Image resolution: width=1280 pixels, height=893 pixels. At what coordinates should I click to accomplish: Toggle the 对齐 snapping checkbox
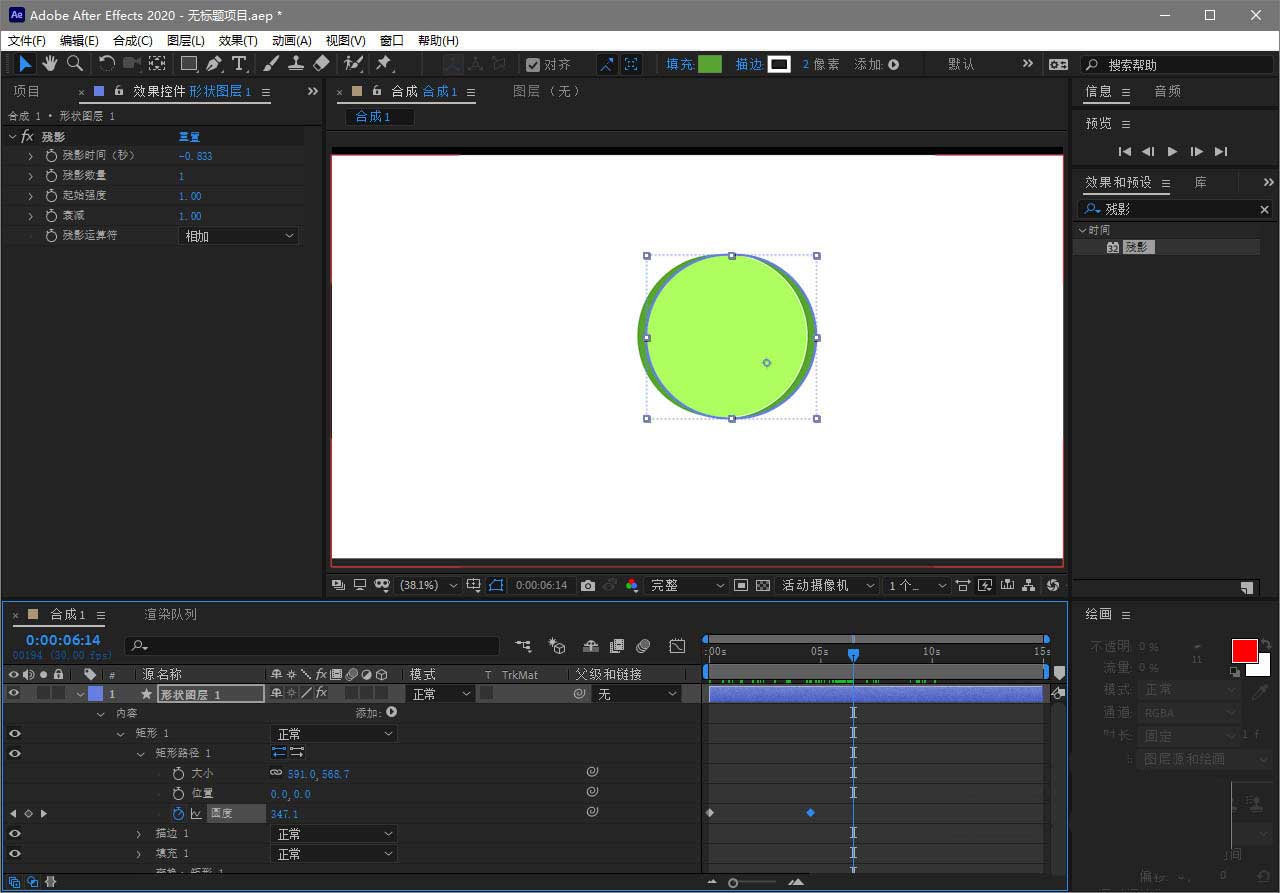[x=533, y=65]
